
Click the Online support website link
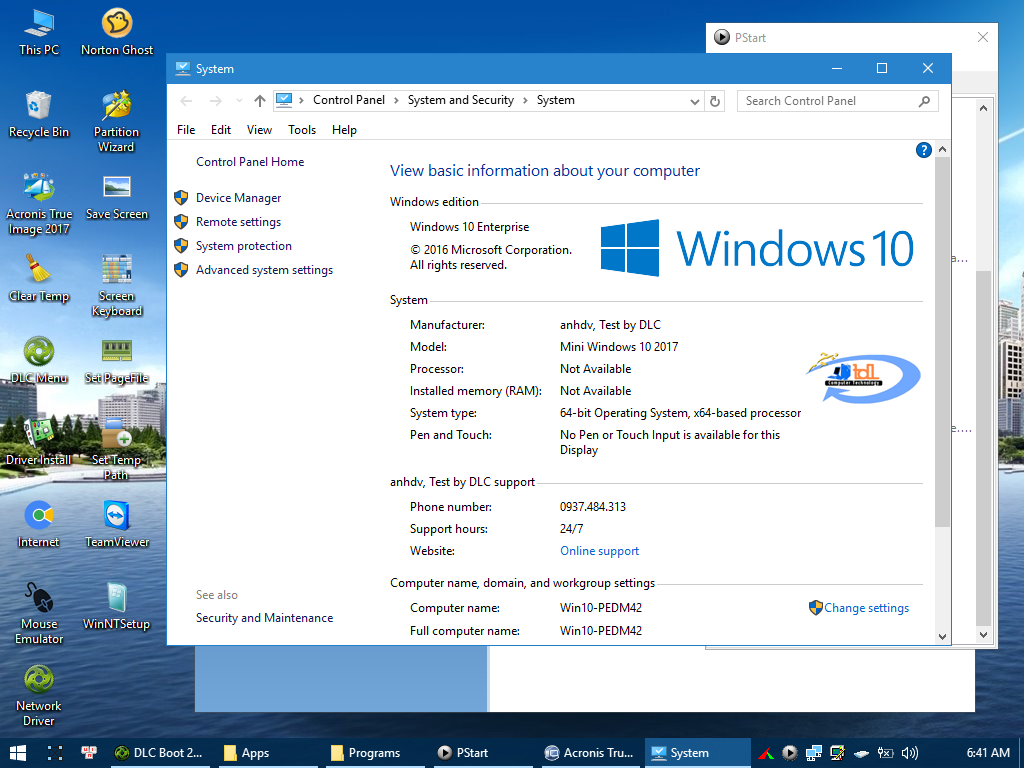pyautogui.click(x=600, y=551)
